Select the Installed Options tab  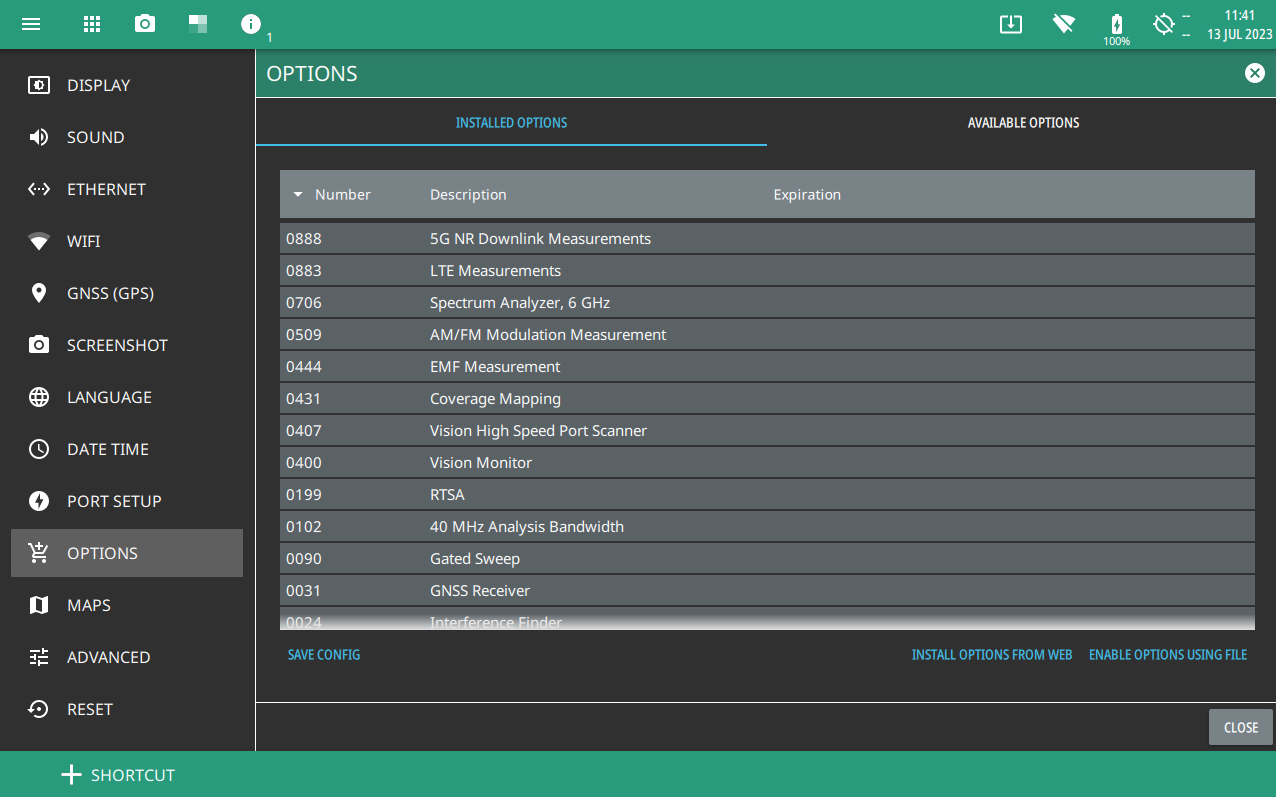[511, 123]
